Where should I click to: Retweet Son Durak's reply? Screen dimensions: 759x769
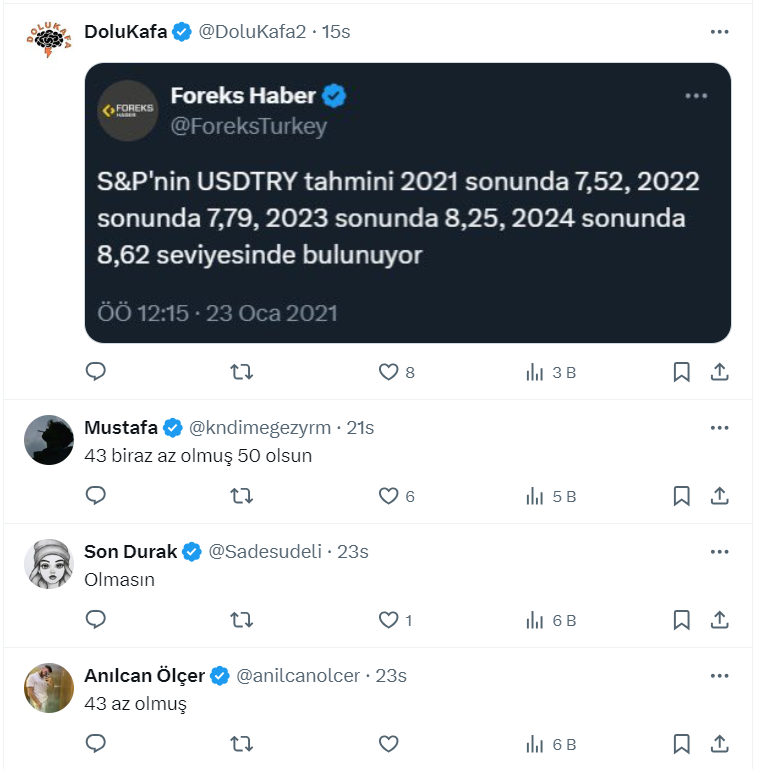(241, 620)
